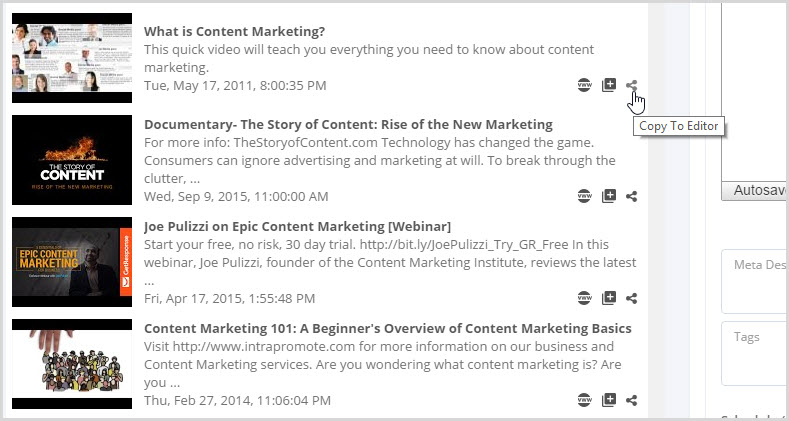The height and width of the screenshot is (421, 789).
Task: Click the share icon for the Joe Pulizzi webinar
Action: (x=632, y=298)
